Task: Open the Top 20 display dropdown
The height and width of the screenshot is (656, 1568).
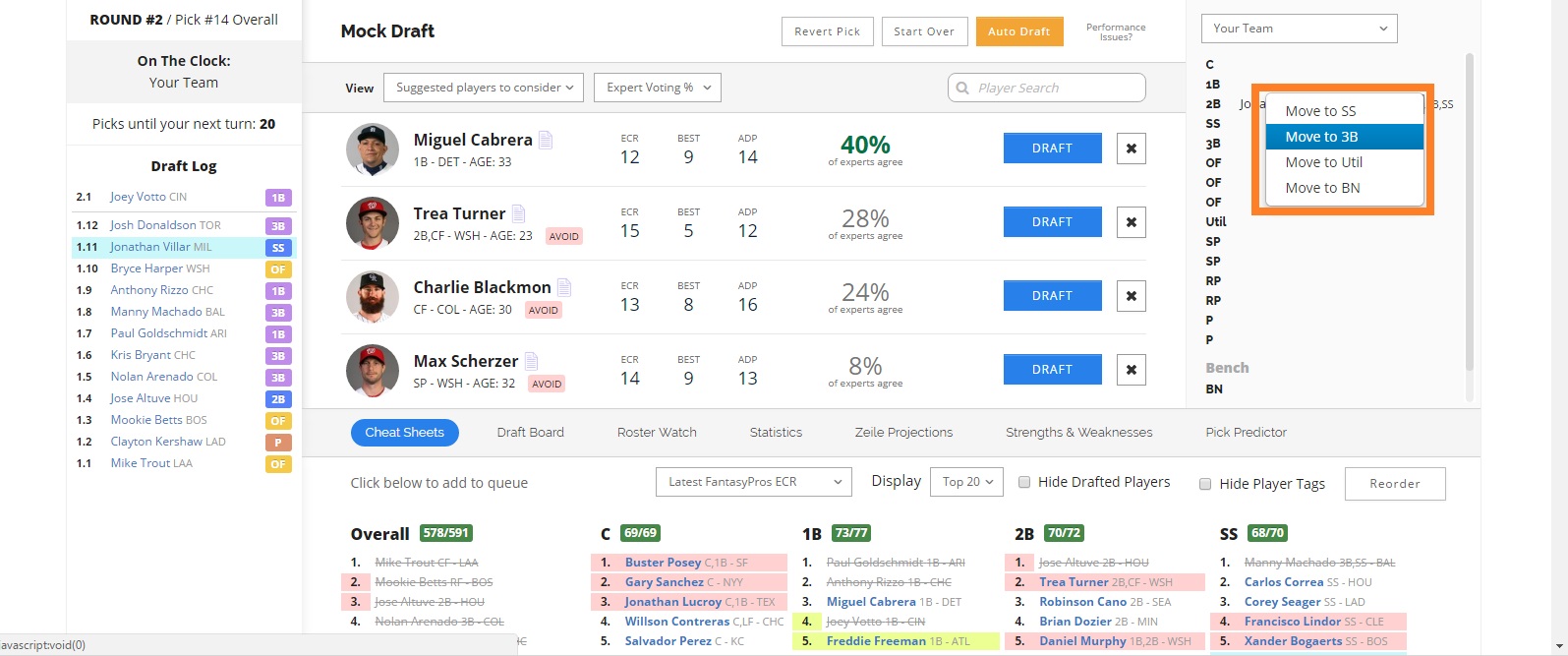Action: (966, 482)
